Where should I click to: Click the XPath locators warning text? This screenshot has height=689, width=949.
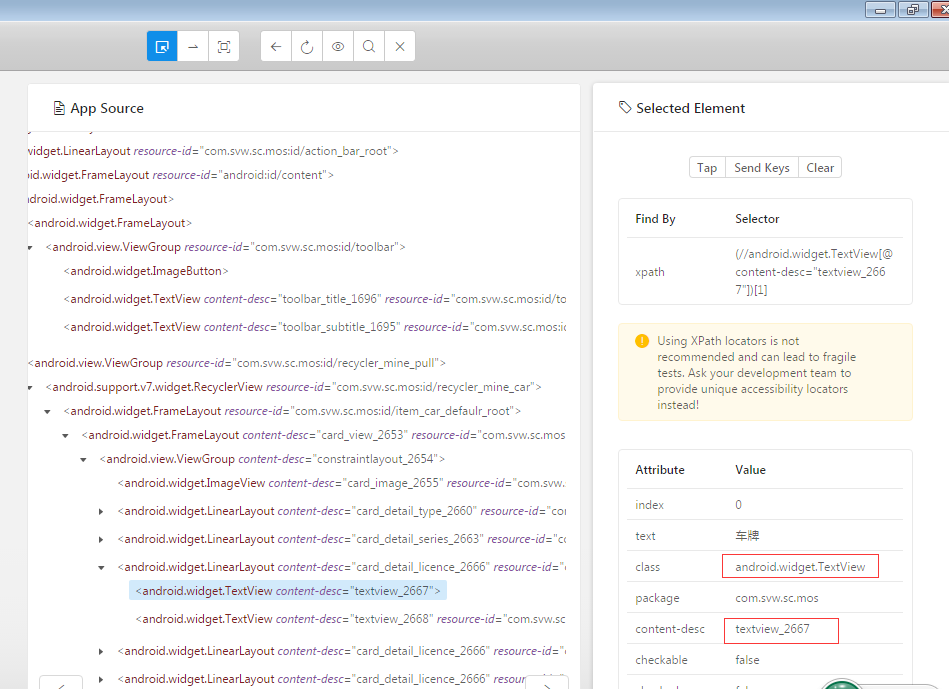point(757,373)
